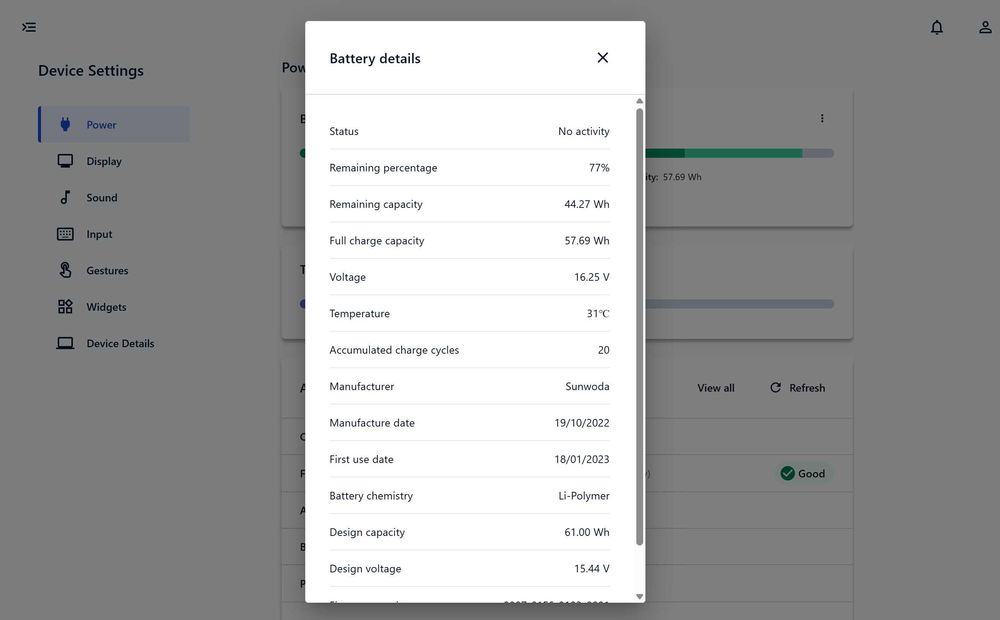Select the Full charge capacity 57.69 Wh value
The height and width of the screenshot is (620, 1000).
(587, 240)
